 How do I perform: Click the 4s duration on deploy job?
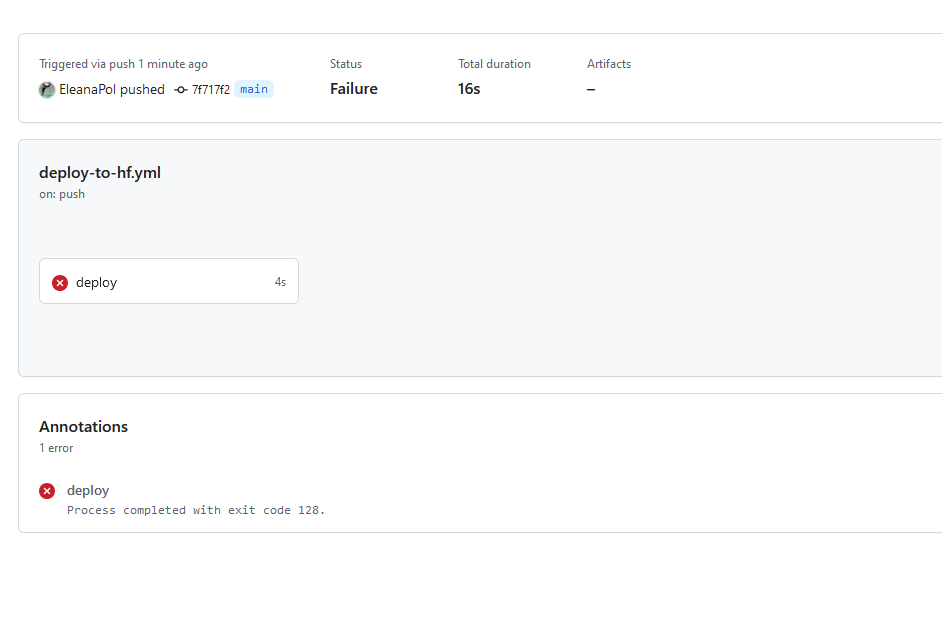pos(280,283)
